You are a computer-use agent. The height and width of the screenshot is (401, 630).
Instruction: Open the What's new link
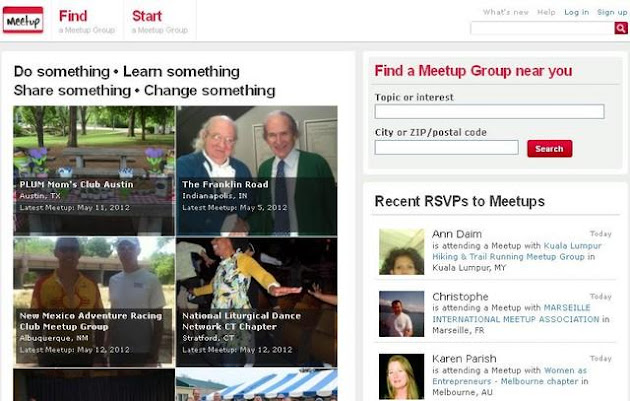[x=505, y=12]
